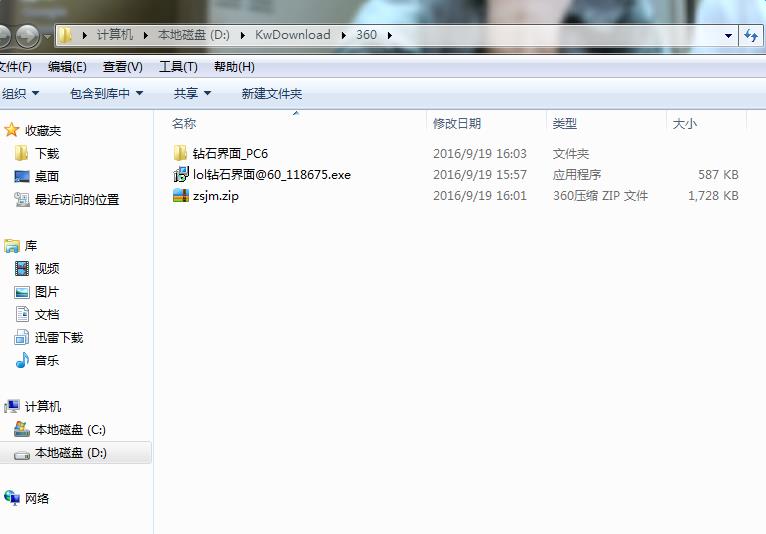Click the folder icon in address bar
The width and height of the screenshot is (766, 534).
[x=65, y=35]
